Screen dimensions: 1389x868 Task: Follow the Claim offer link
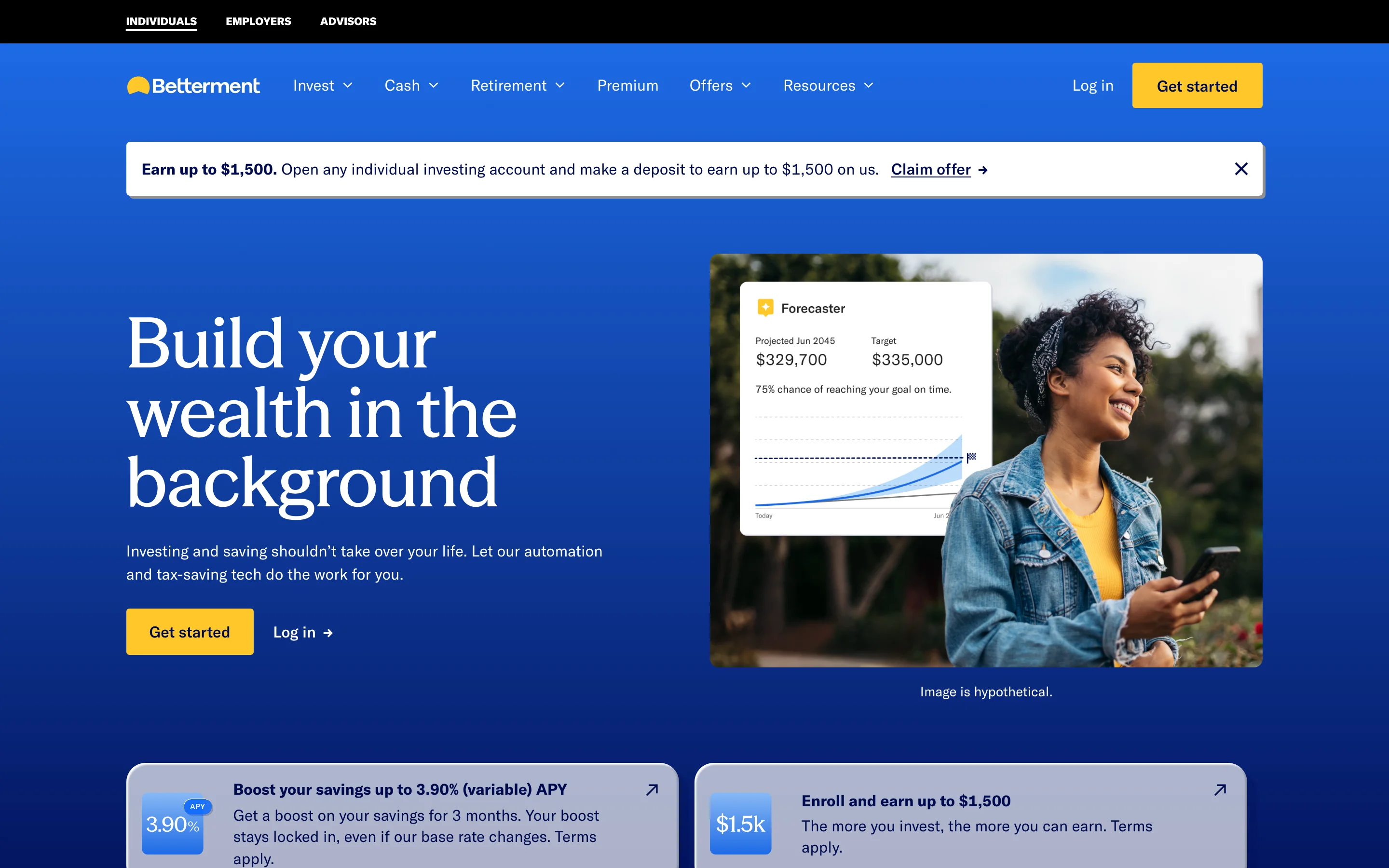(x=931, y=169)
